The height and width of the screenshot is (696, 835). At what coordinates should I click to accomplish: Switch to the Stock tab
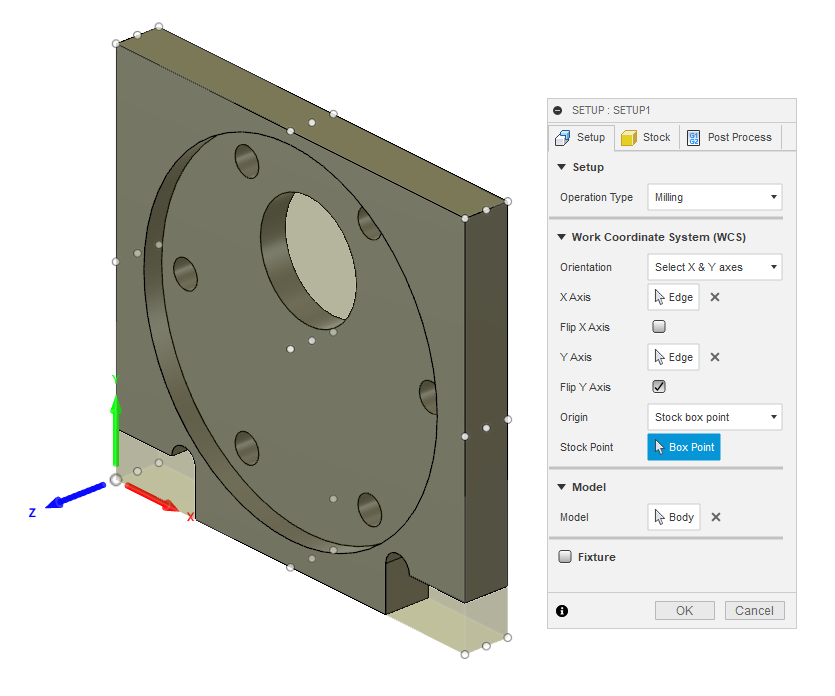pyautogui.click(x=645, y=137)
